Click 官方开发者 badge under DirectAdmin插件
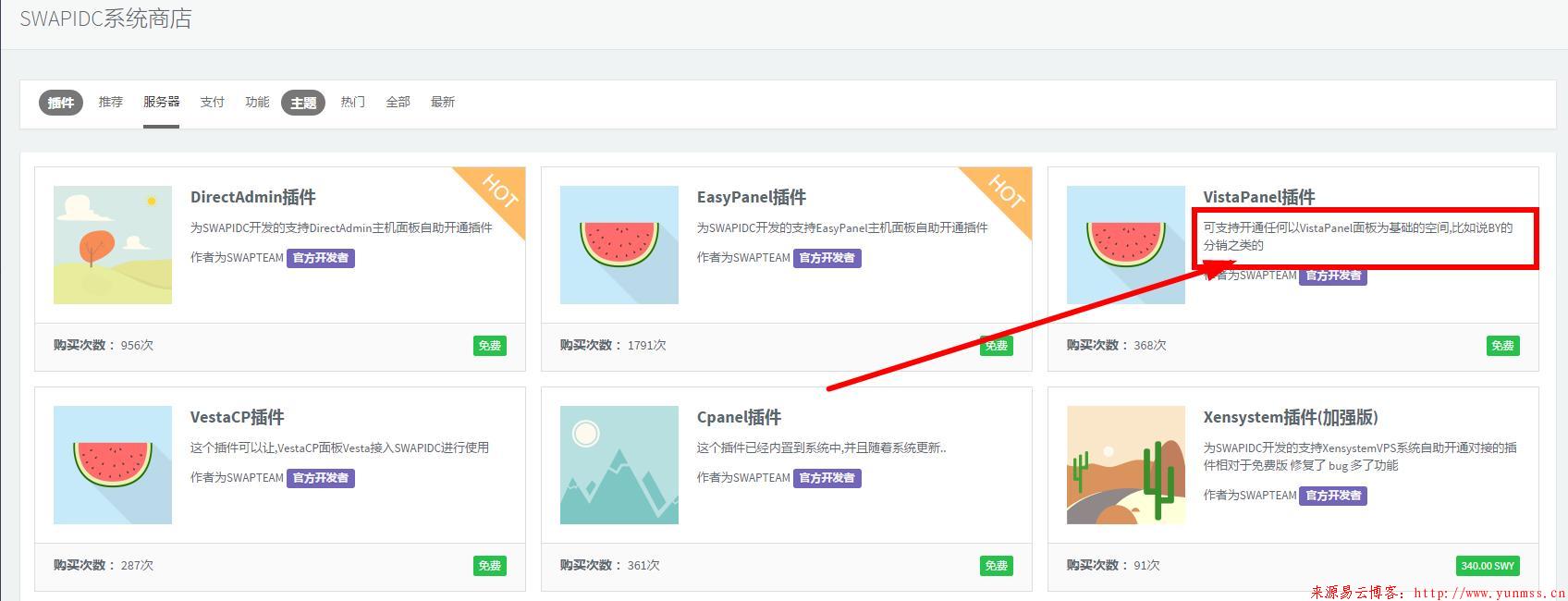This screenshot has width=1568, height=601. click(x=321, y=258)
